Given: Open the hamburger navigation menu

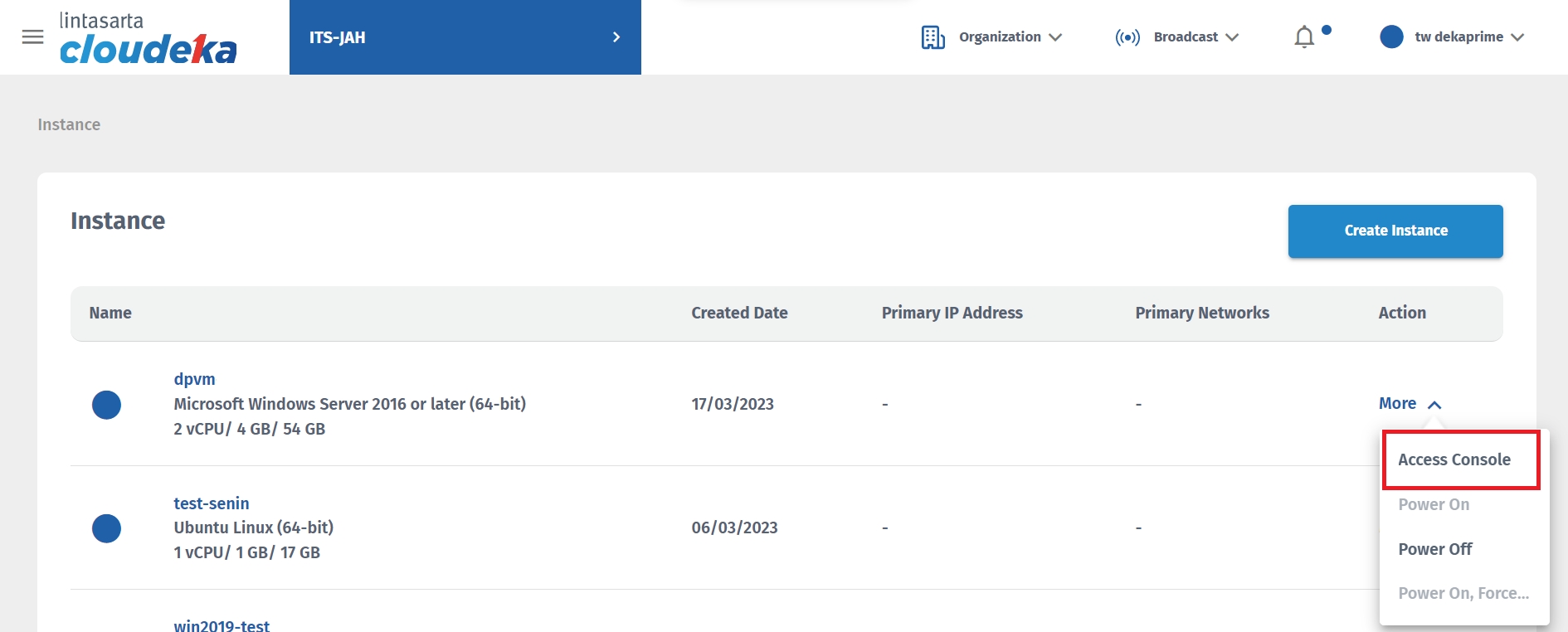Looking at the screenshot, I should point(32,37).
